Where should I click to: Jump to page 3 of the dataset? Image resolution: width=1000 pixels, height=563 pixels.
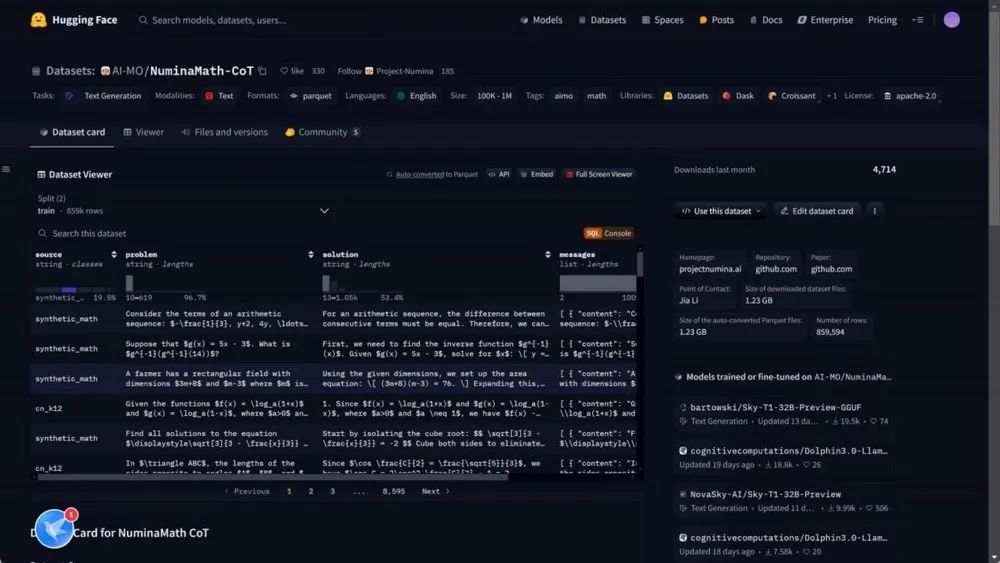click(332, 492)
